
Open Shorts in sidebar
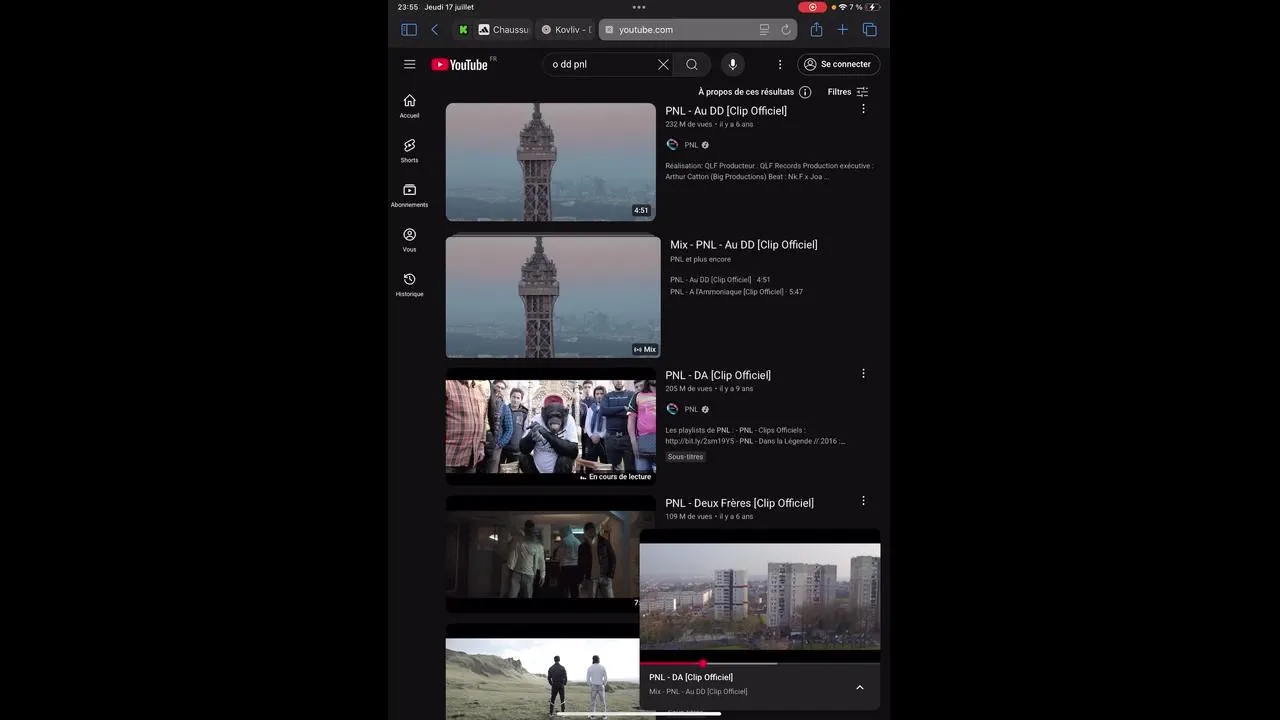tap(409, 151)
